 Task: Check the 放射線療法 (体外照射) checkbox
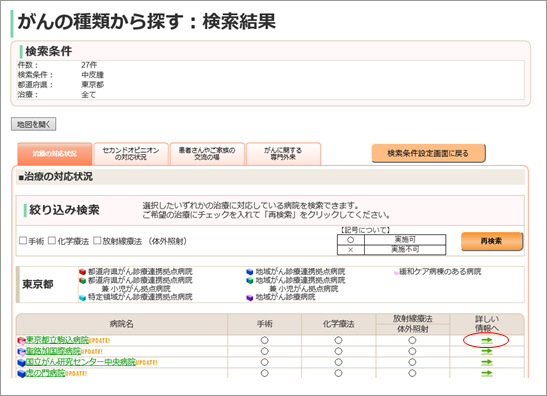tap(97, 240)
